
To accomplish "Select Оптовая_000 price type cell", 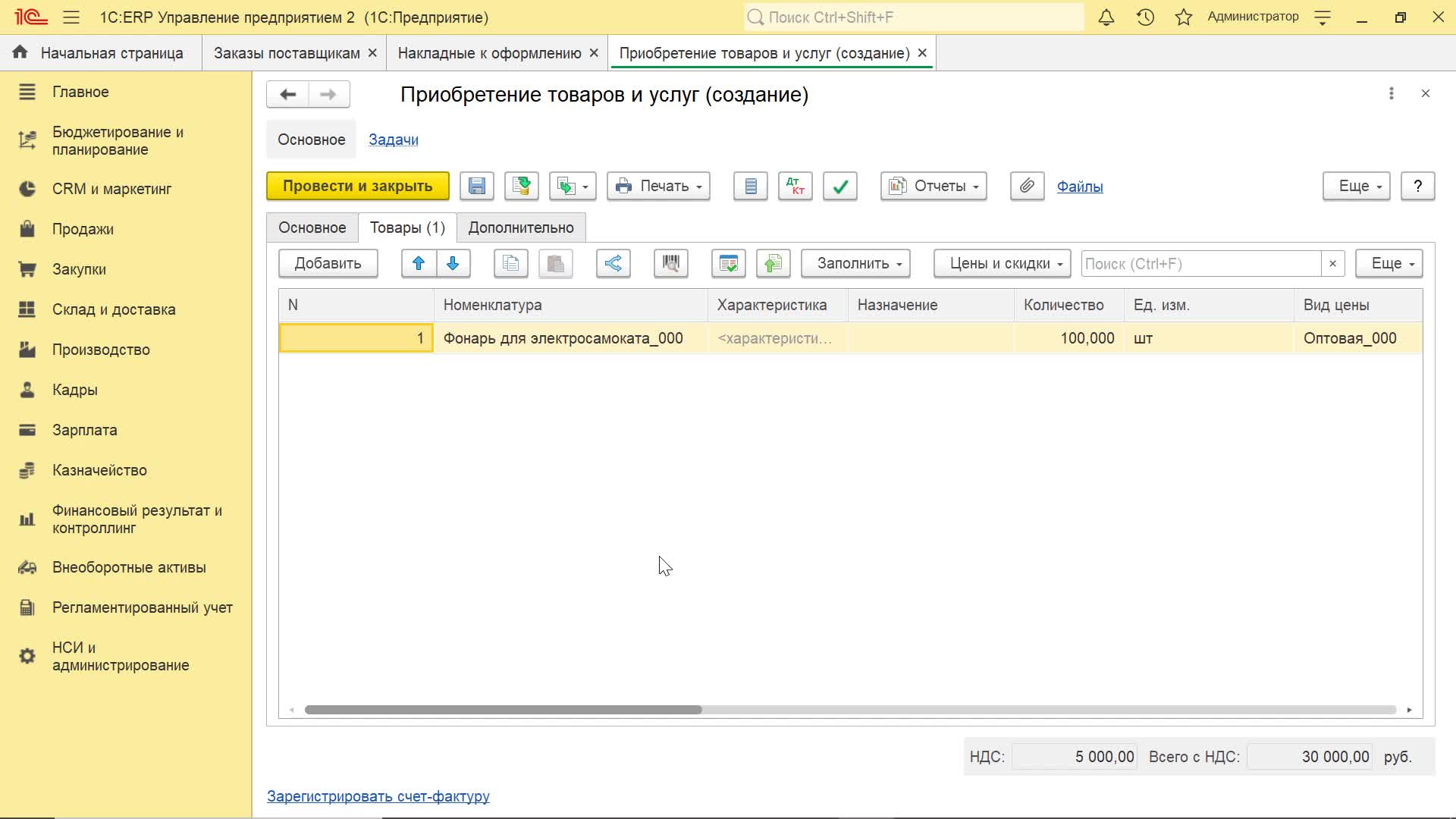I will point(1357,338).
